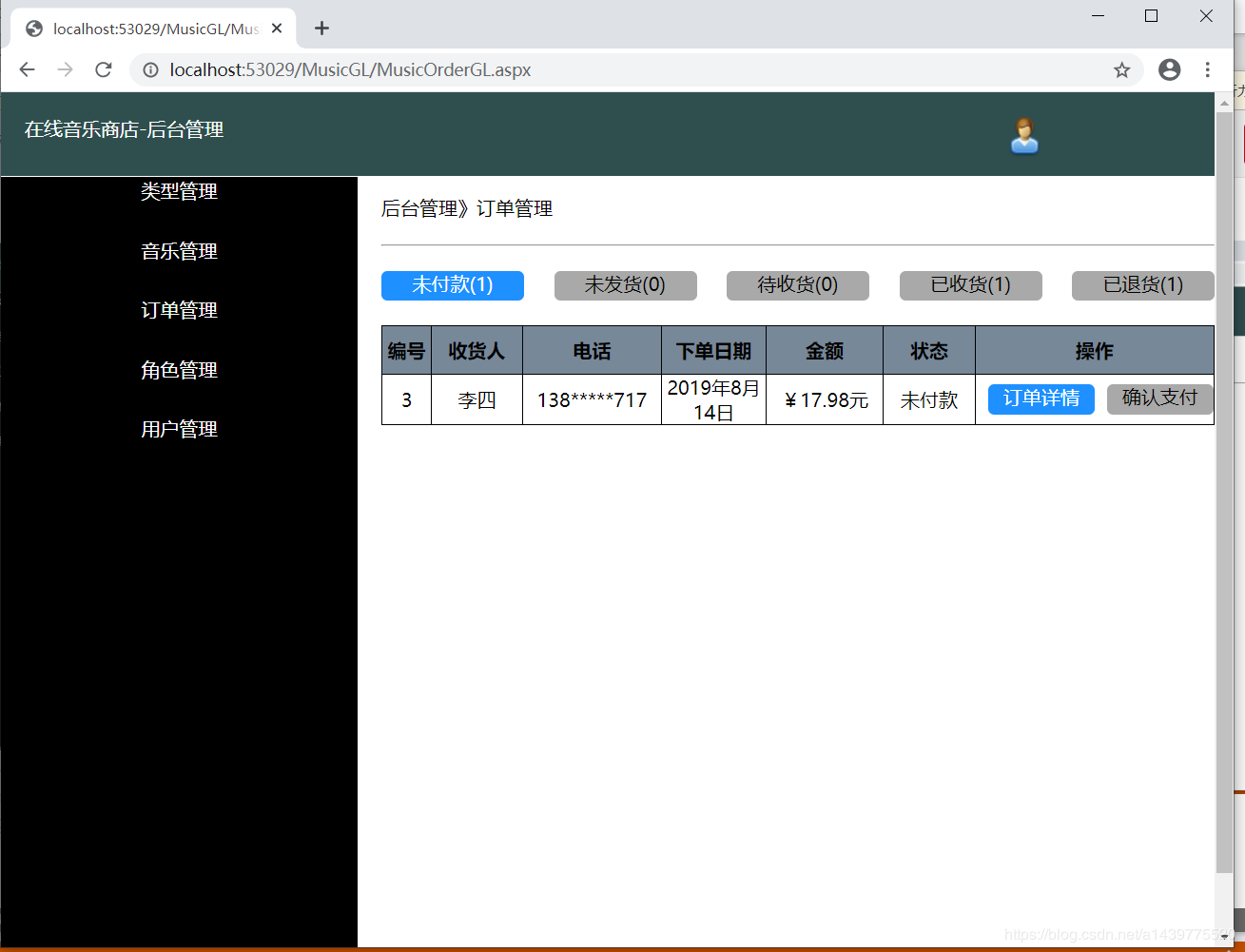Click recipient cell 李四
Screen dimensions: 1245x952
point(477,399)
